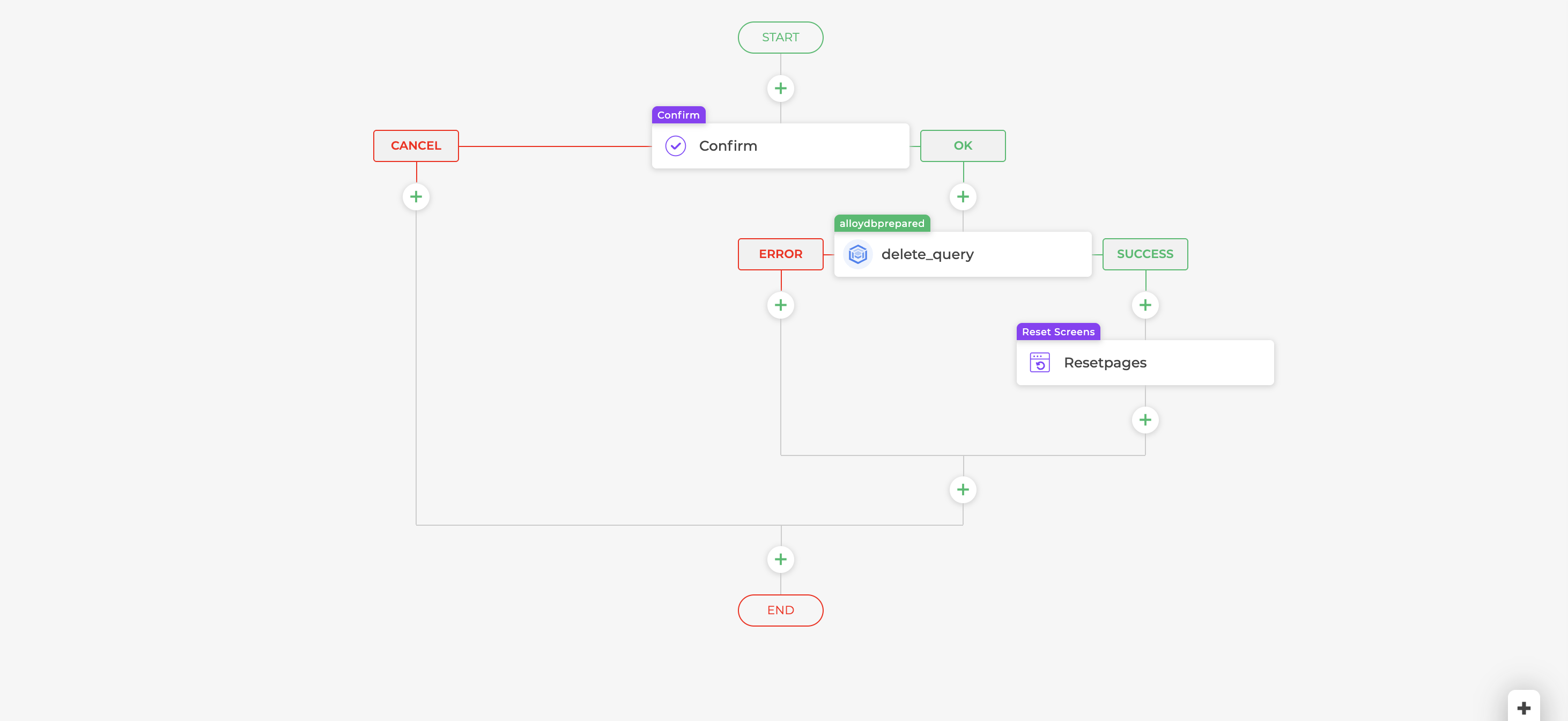Screen dimensions: 1568x721
Task: Open the delete_query step card
Action: (x=963, y=254)
